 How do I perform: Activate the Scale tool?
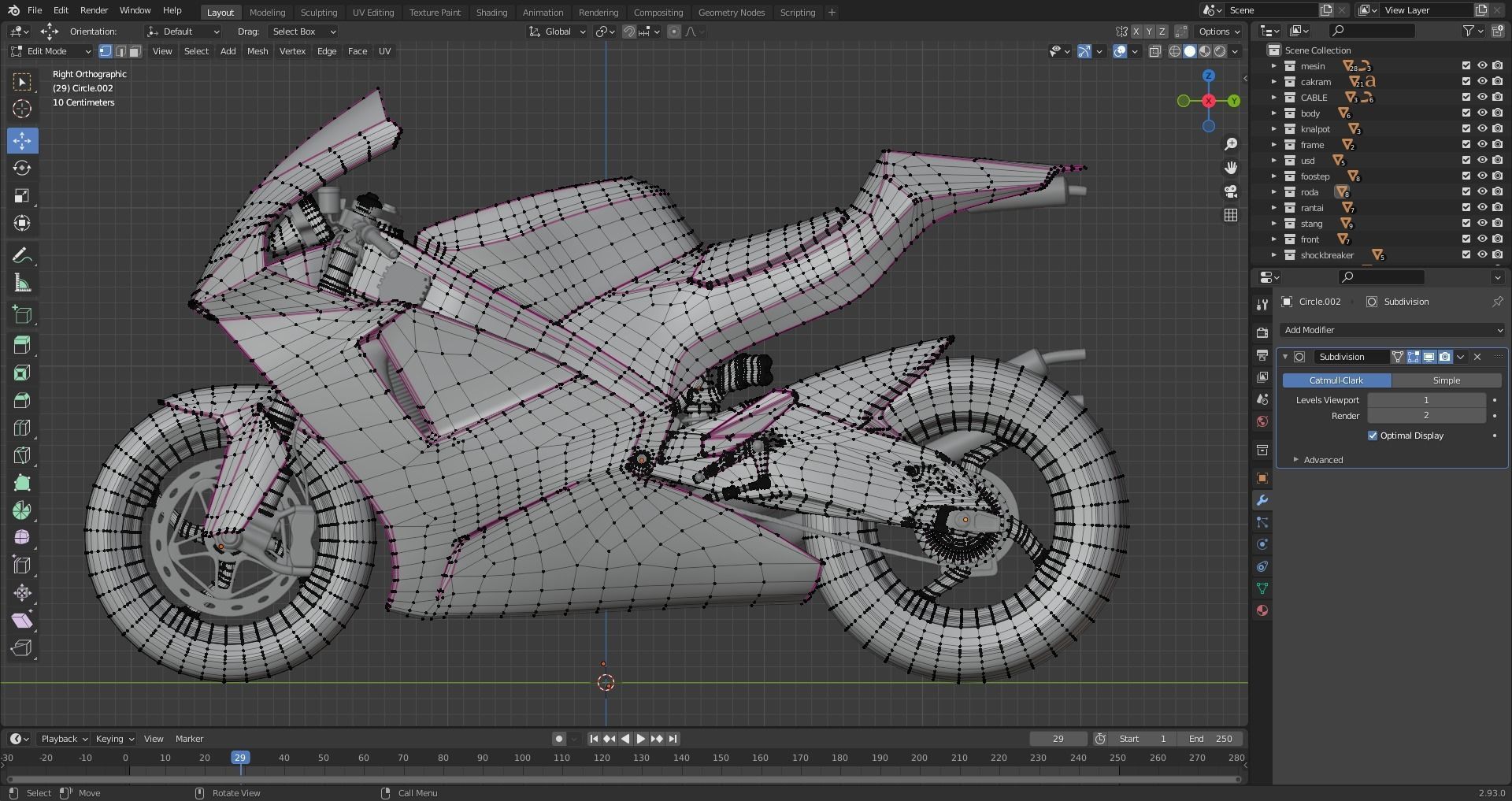[x=22, y=195]
